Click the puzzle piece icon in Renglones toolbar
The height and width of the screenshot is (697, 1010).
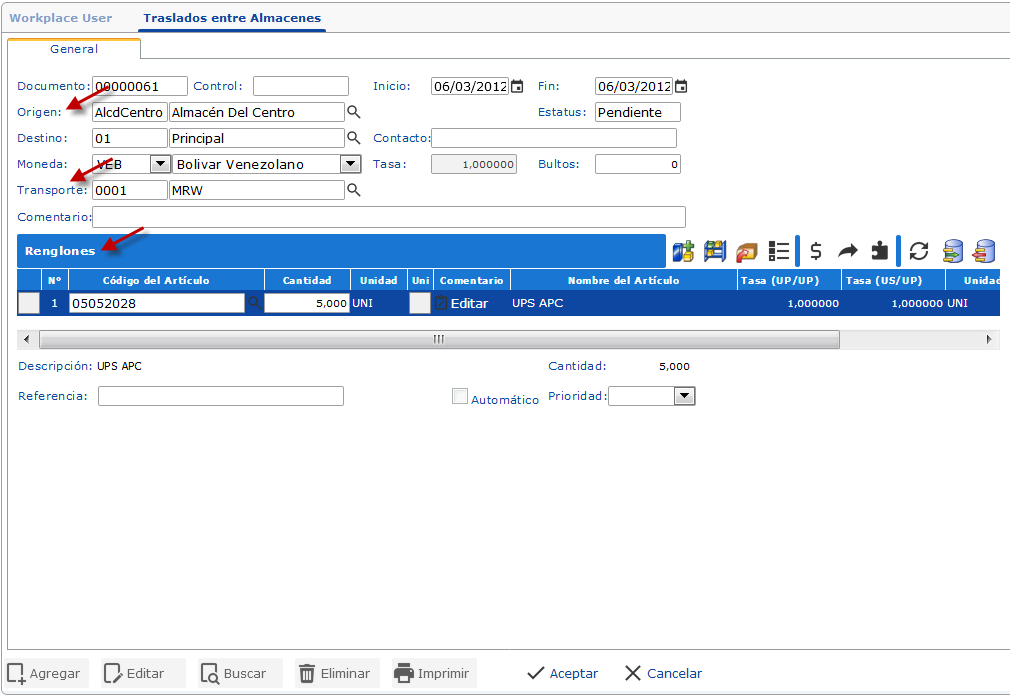coord(879,251)
